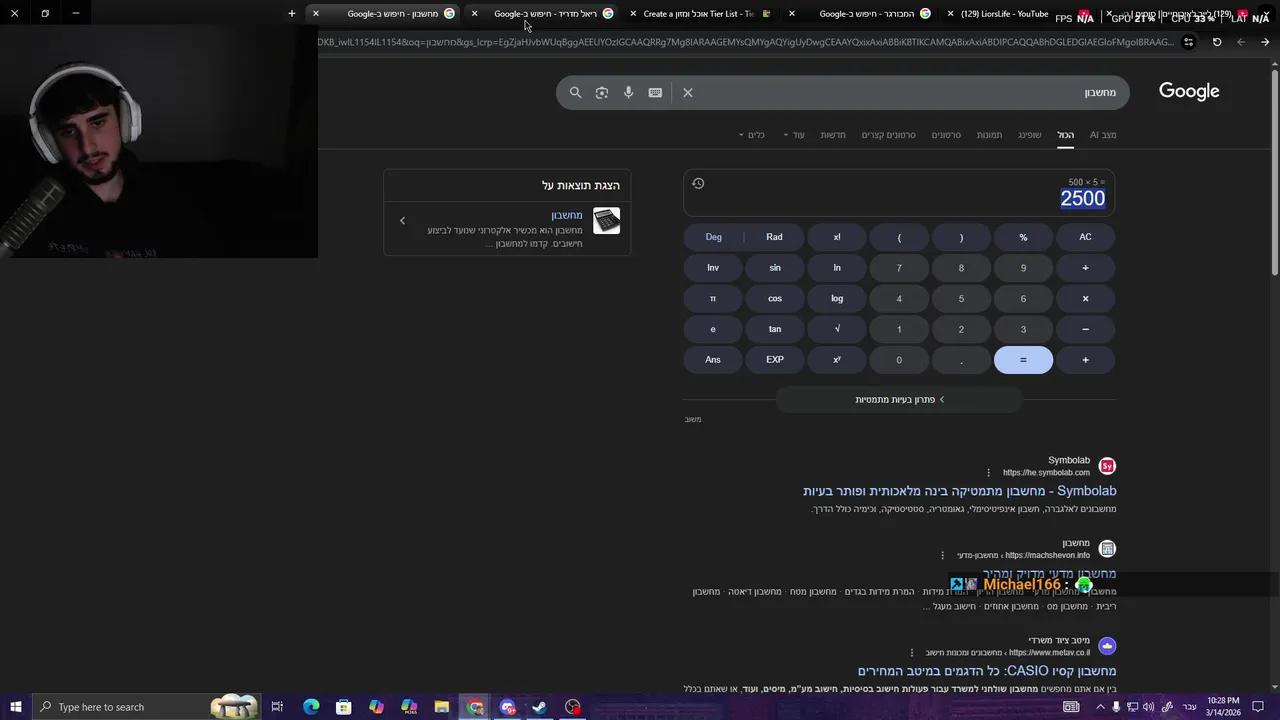This screenshot has width=1280, height=720.
Task: Reload the page with browser refresh icon
Action: point(1217,42)
